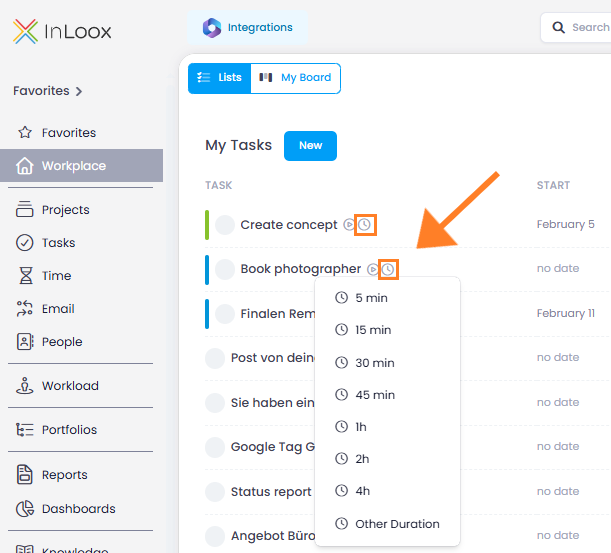Open the Integrations button
This screenshot has height=553, width=611.
tap(247, 28)
